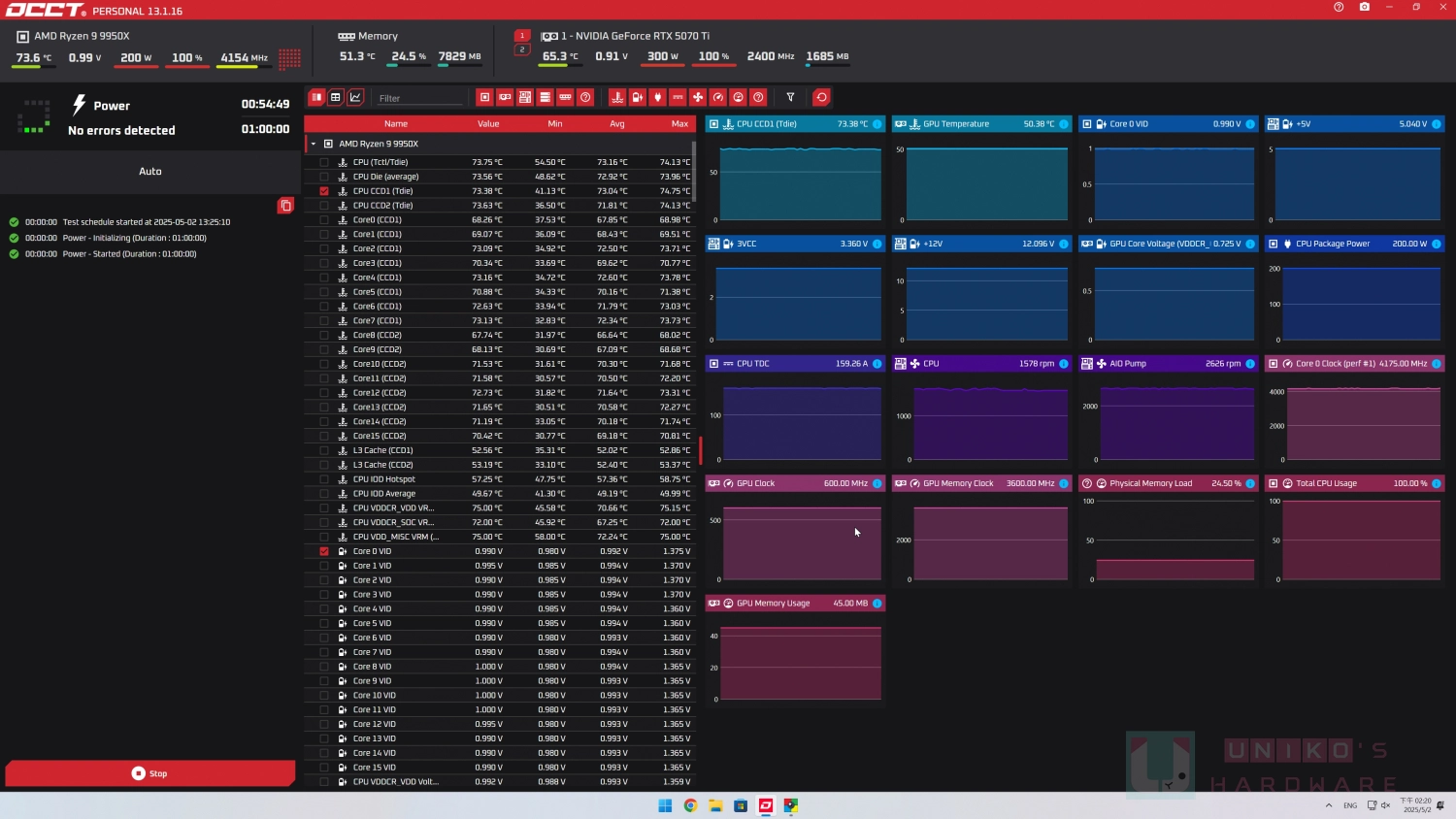Select GPU 1 in the GPU selector
The width and height of the screenshot is (1456, 819).
(522, 36)
